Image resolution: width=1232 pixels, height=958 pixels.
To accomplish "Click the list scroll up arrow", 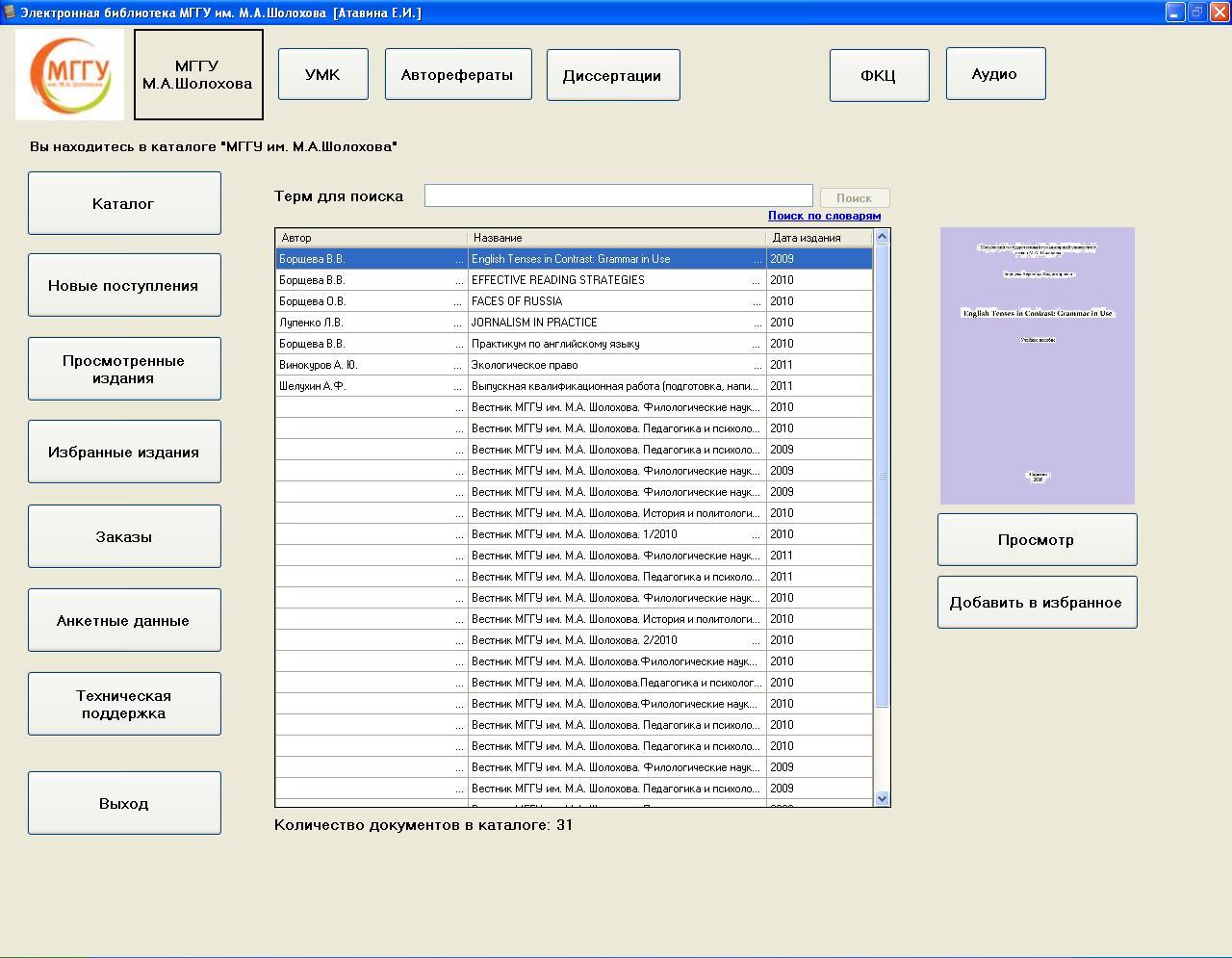I will (x=882, y=237).
